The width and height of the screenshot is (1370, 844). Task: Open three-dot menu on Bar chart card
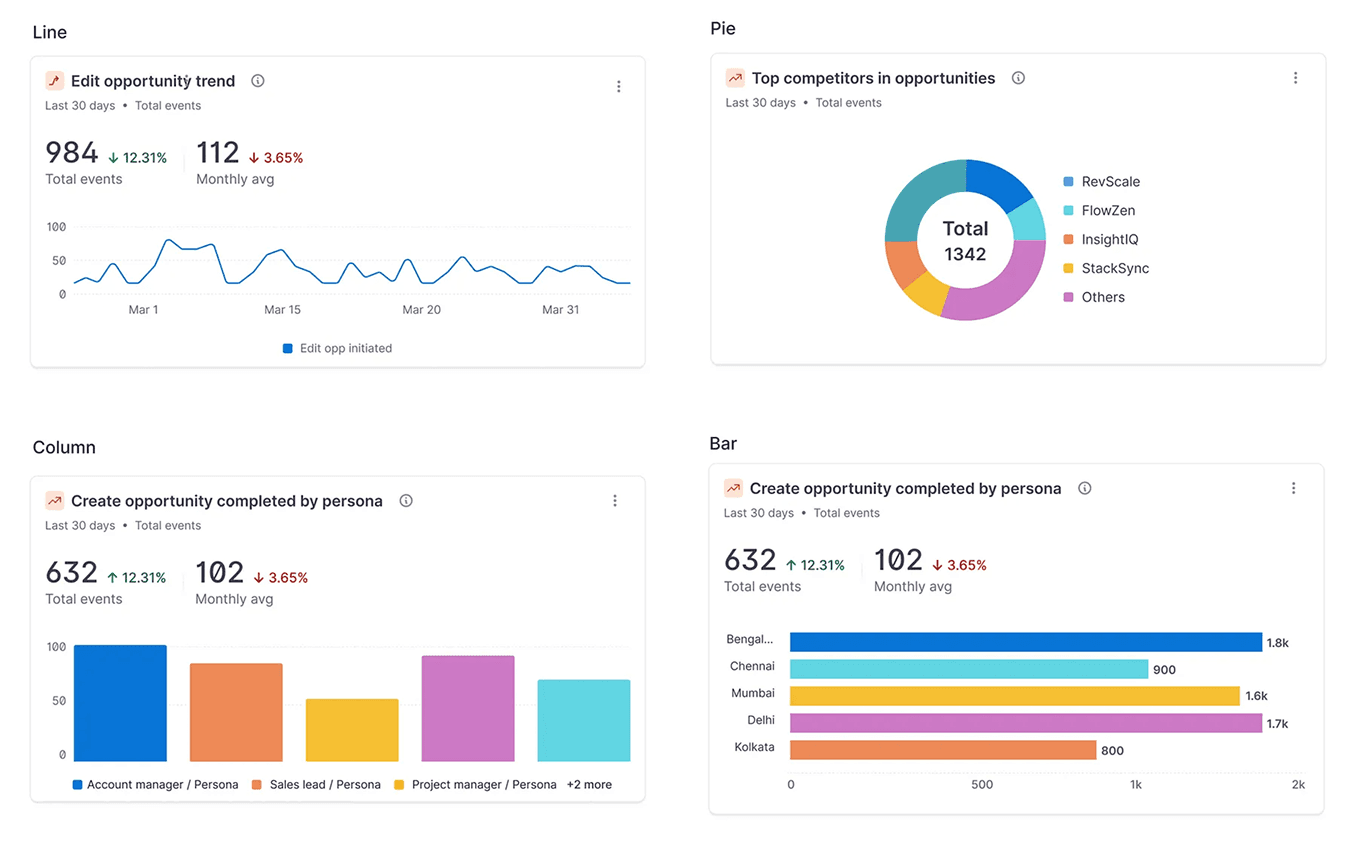(1294, 489)
